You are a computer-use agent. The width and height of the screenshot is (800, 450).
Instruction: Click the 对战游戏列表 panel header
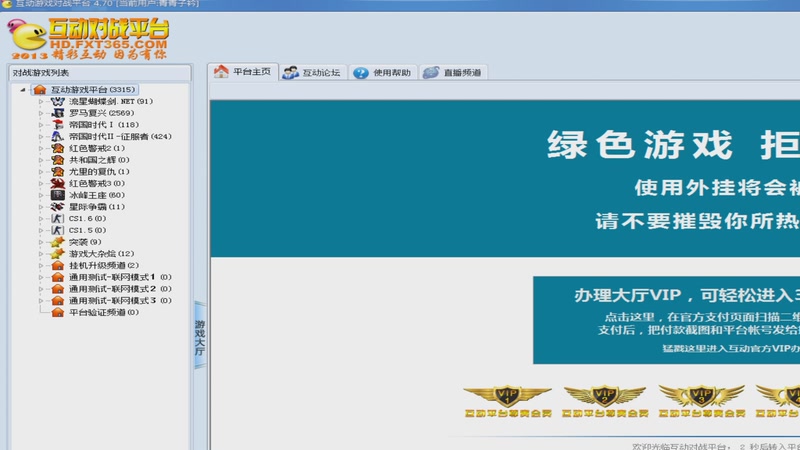pyautogui.click(x=100, y=73)
